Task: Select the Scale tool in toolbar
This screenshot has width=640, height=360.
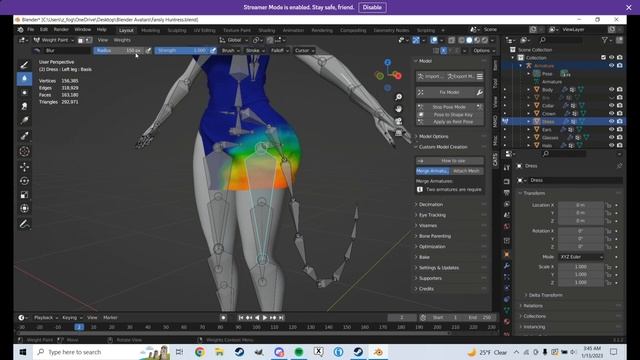Action: (24, 195)
